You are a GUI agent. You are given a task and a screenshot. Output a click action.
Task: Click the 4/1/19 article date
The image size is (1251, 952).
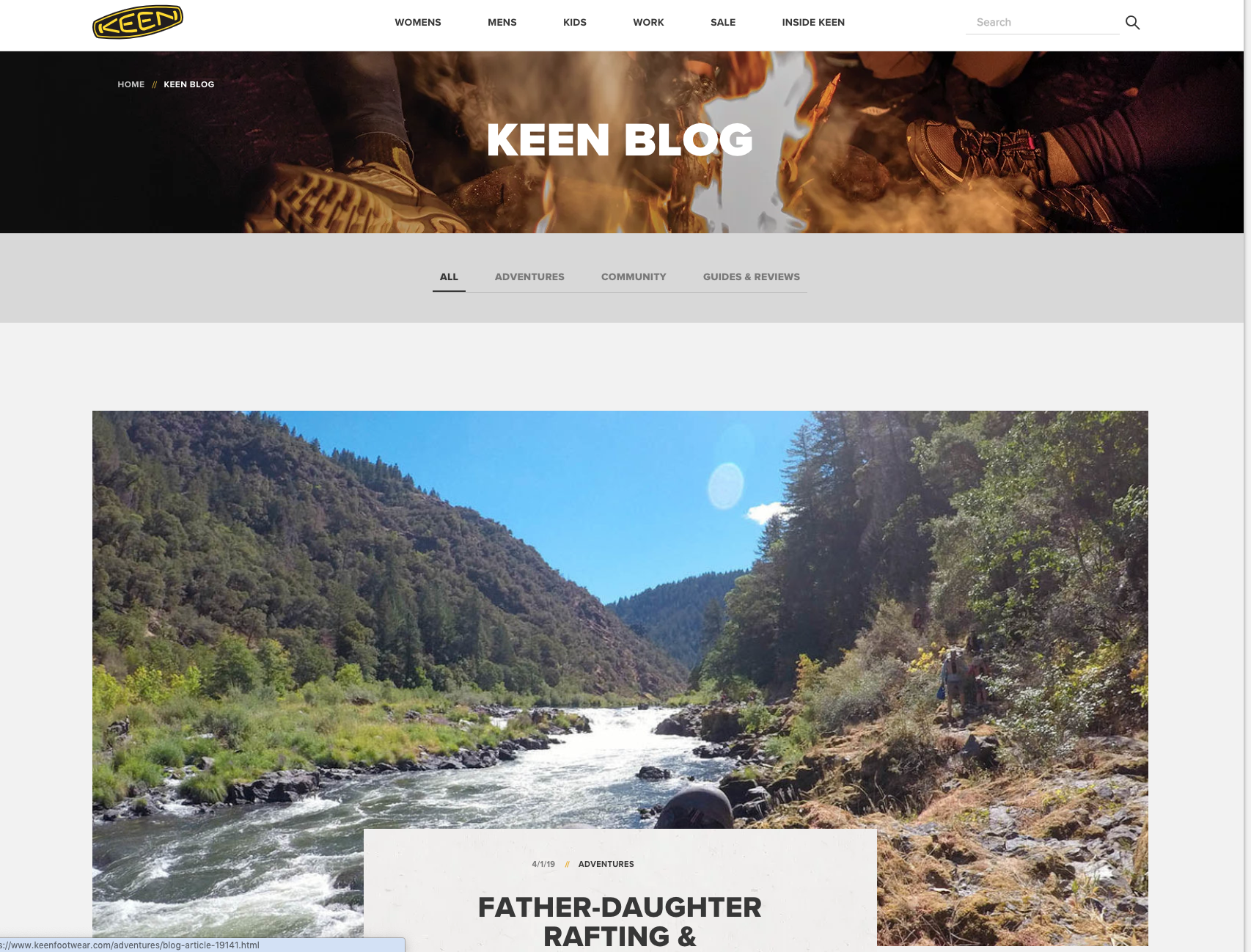click(x=543, y=864)
